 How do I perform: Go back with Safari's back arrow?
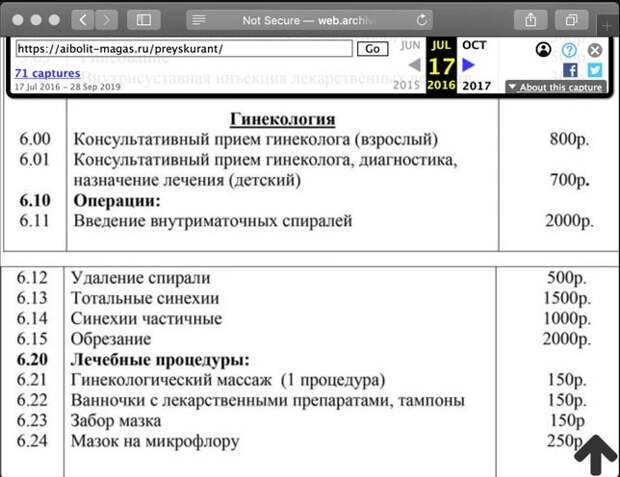click(x=83, y=20)
